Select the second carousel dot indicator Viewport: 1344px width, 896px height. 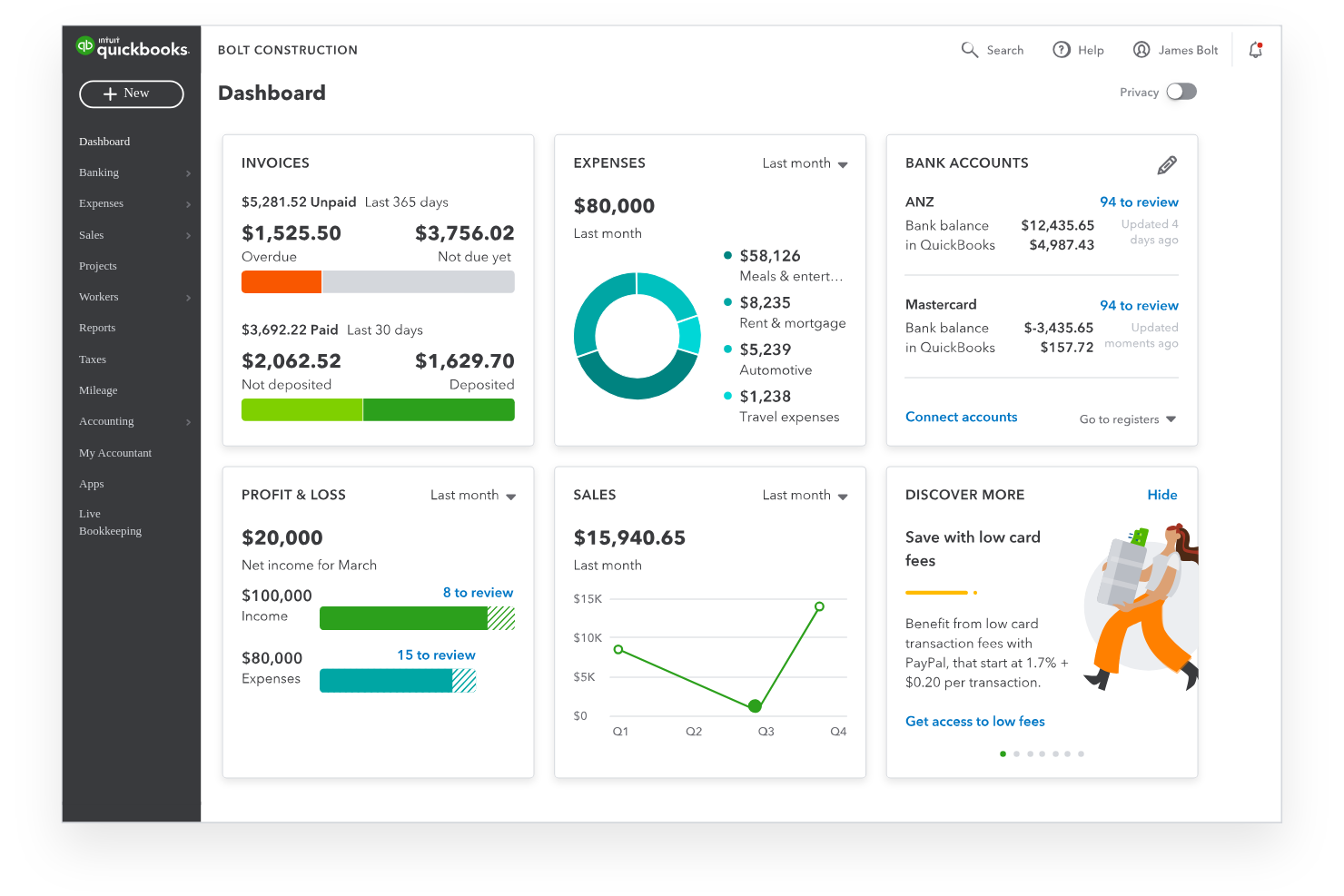coord(1016,753)
